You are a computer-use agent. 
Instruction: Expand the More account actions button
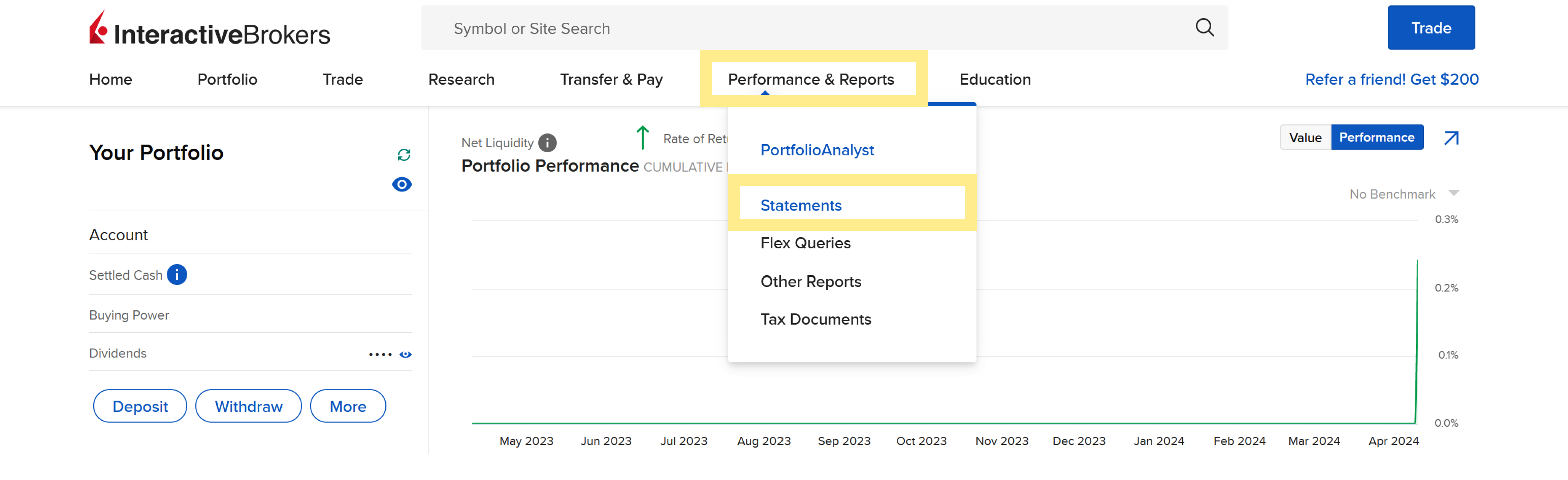348,406
